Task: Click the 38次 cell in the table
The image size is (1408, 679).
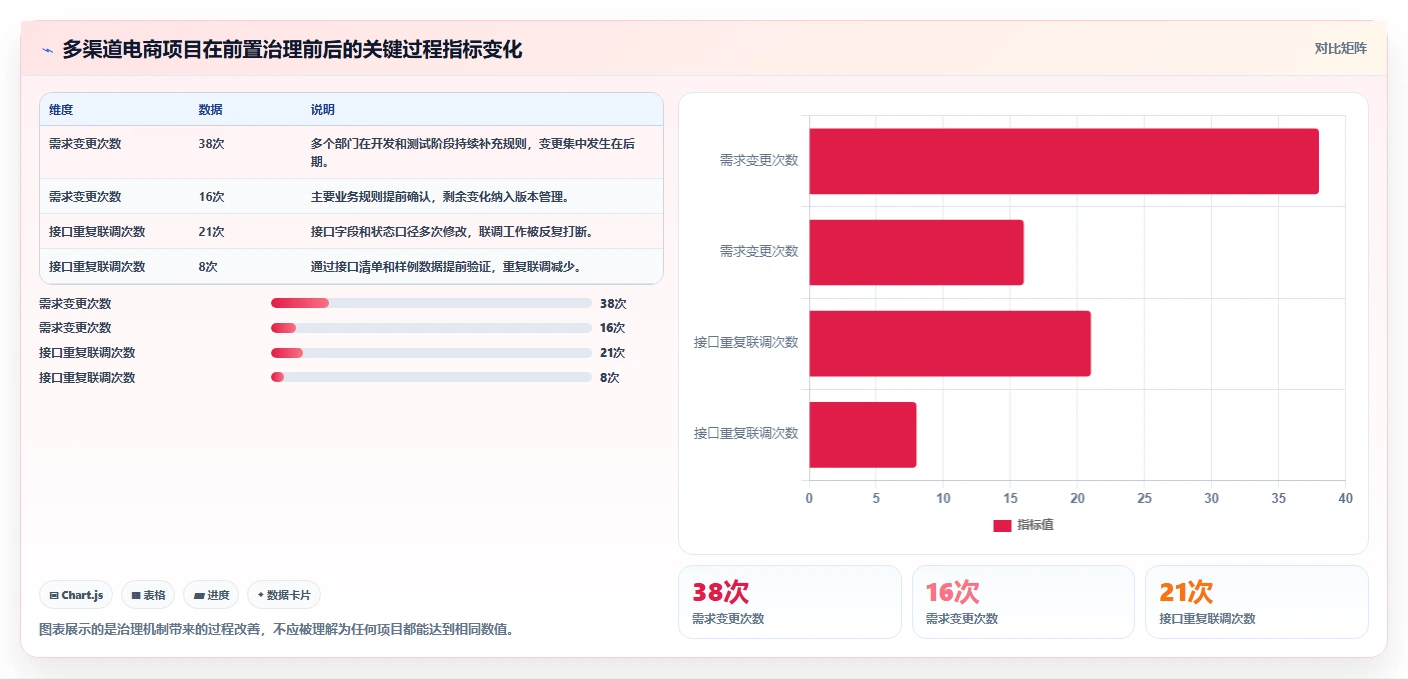Action: 211,143
